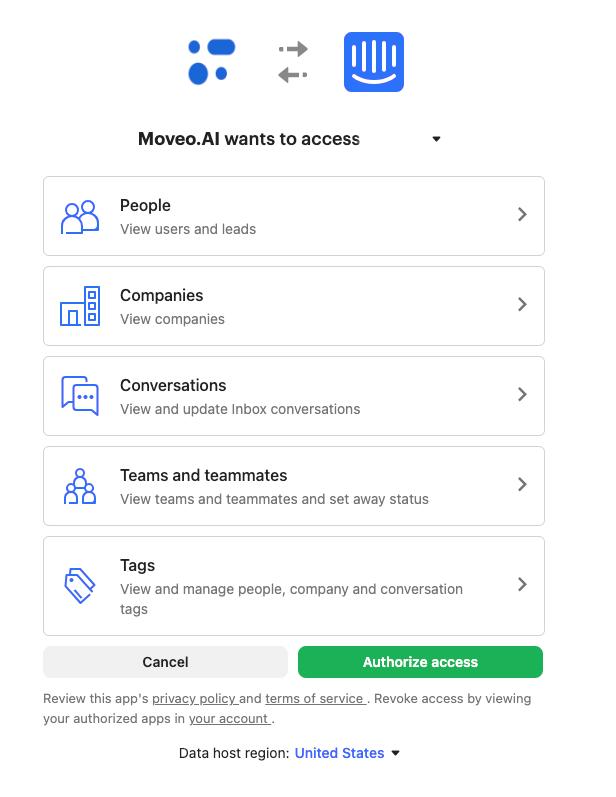This screenshot has width=616, height=797.
Task: Expand the Conversations permission chevron
Action: tap(522, 395)
